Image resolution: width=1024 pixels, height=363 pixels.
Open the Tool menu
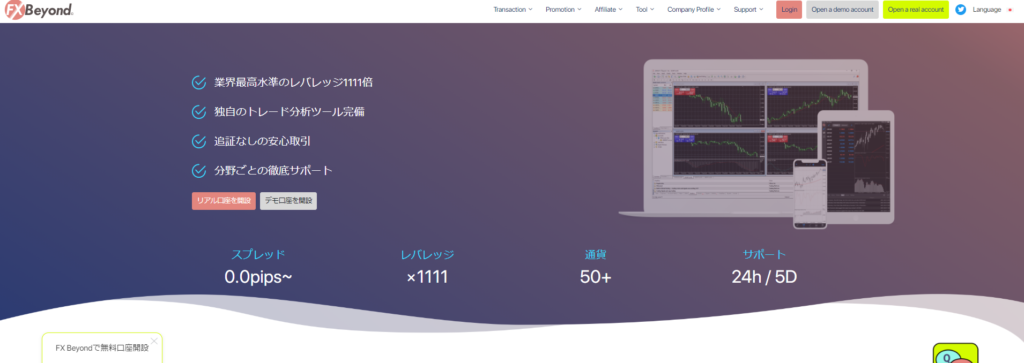tap(645, 10)
